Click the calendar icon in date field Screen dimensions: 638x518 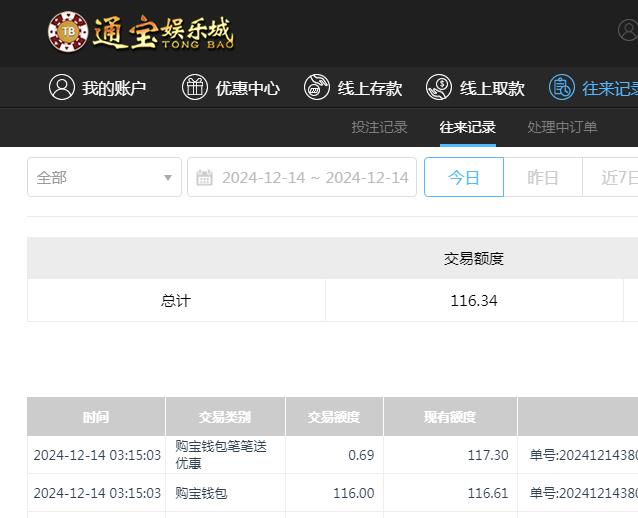point(204,178)
